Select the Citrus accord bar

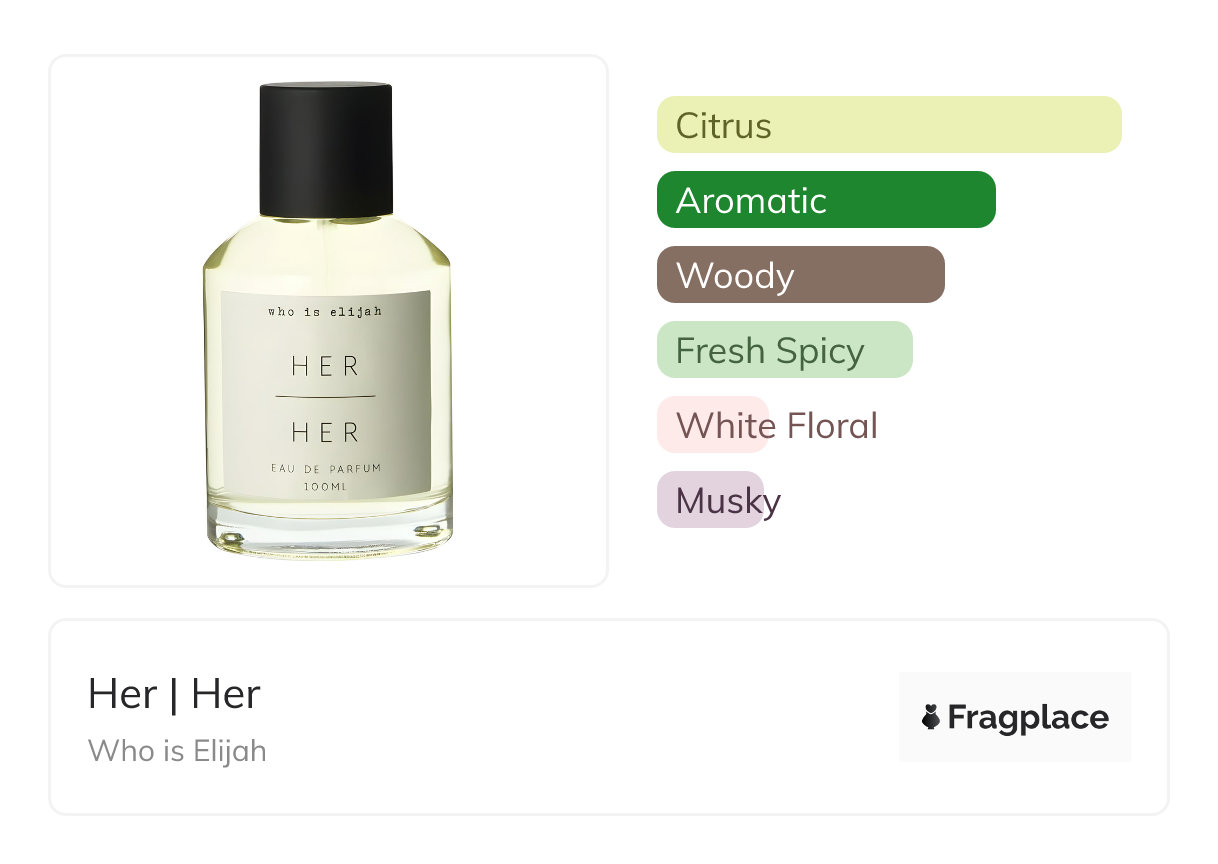point(889,125)
